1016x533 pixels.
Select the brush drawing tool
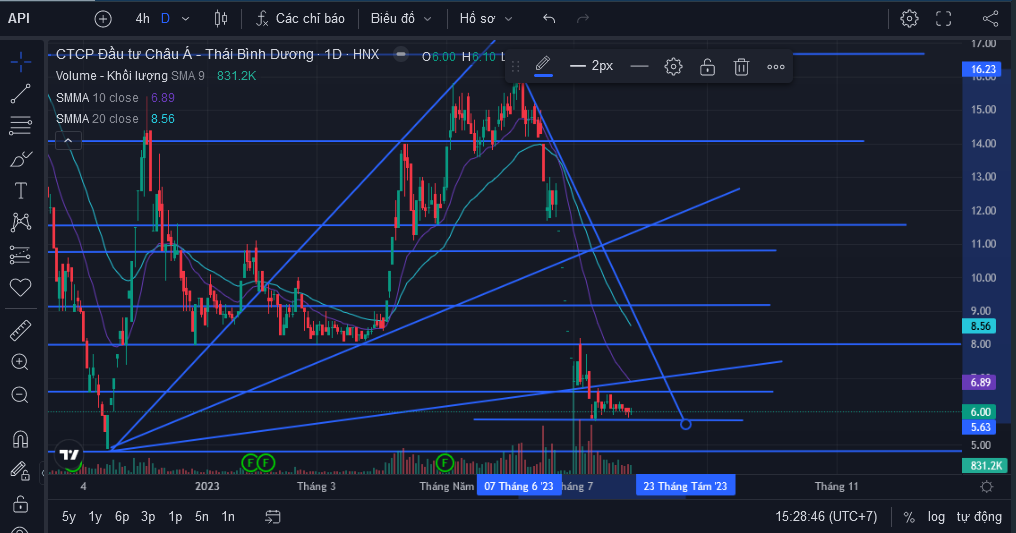coord(21,158)
